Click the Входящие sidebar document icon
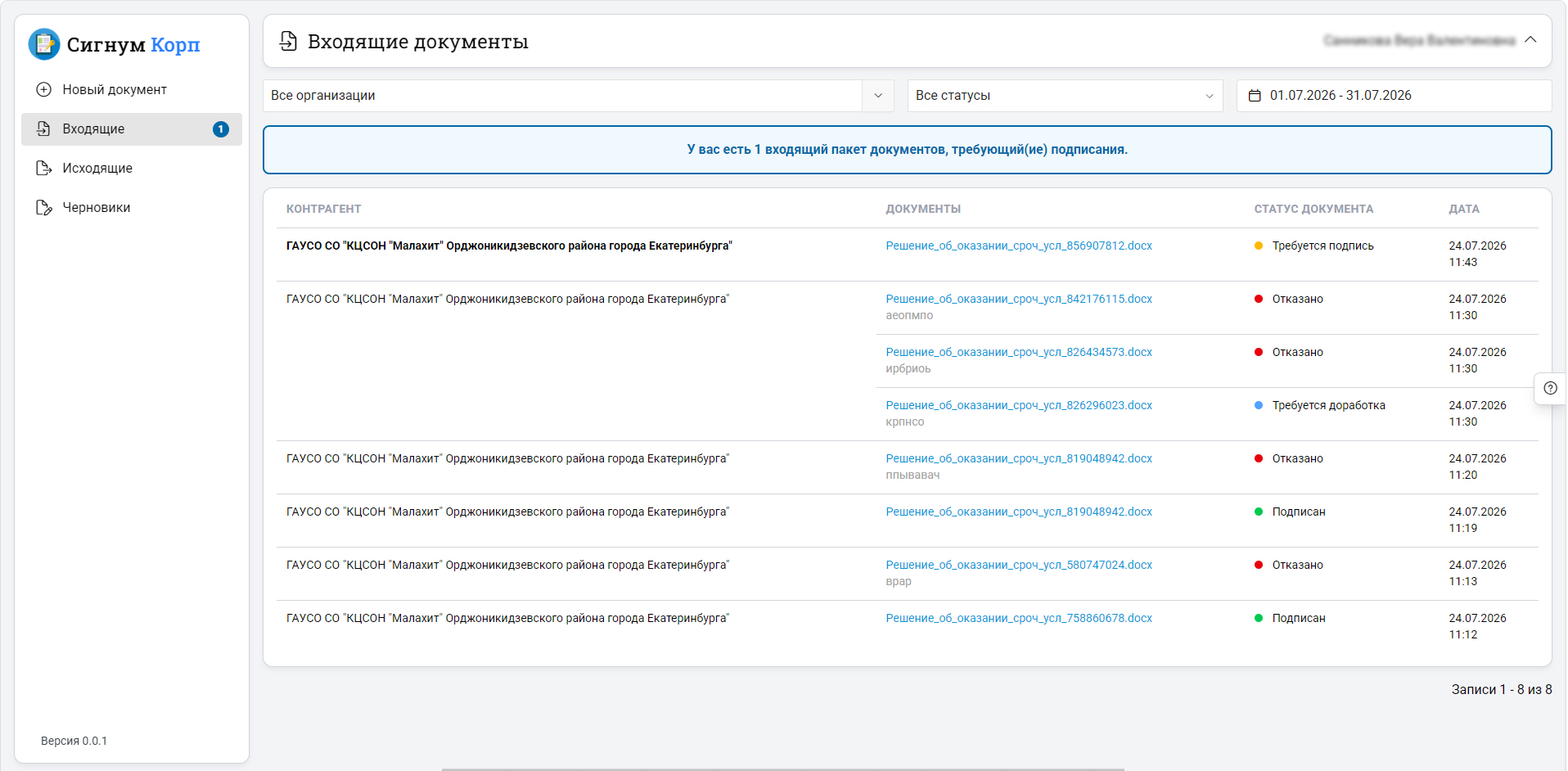The height and width of the screenshot is (771, 1568). [44, 128]
